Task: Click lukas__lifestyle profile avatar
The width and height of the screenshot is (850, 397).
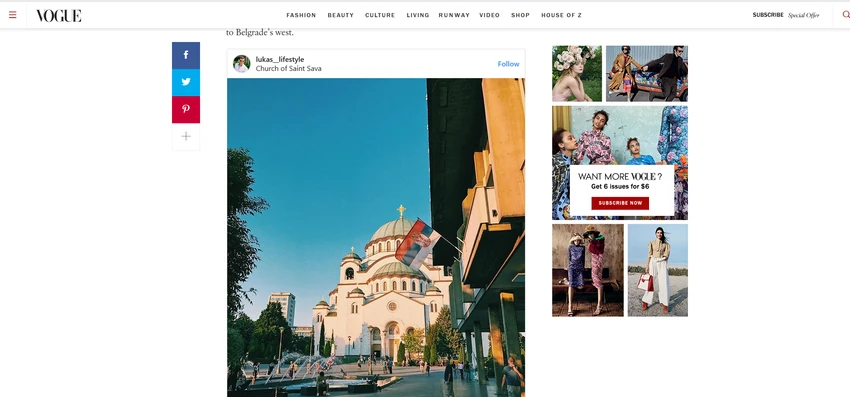Action: pos(241,63)
